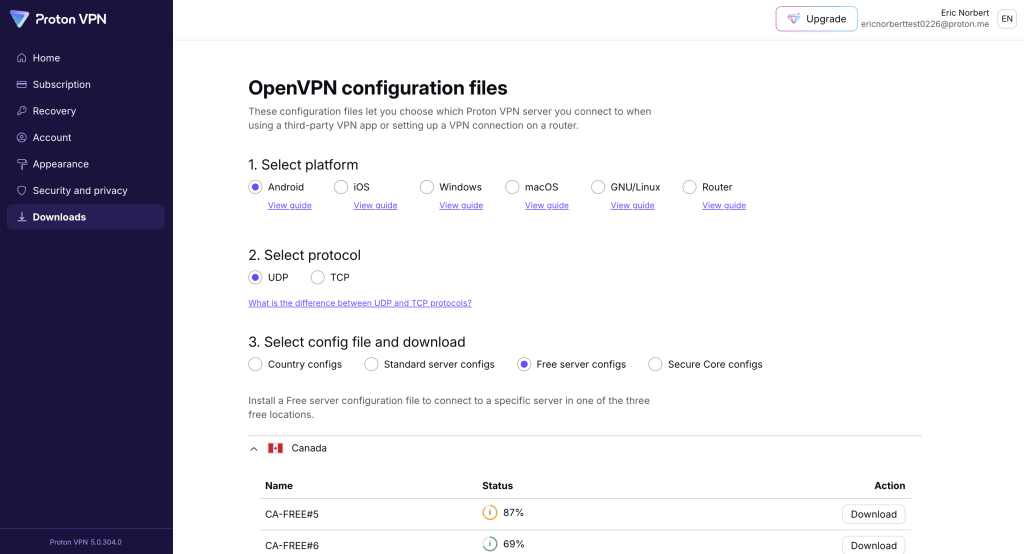The width and height of the screenshot is (1024, 554).
Task: Open Eric Norbert user account menu
Action: tap(924, 18)
